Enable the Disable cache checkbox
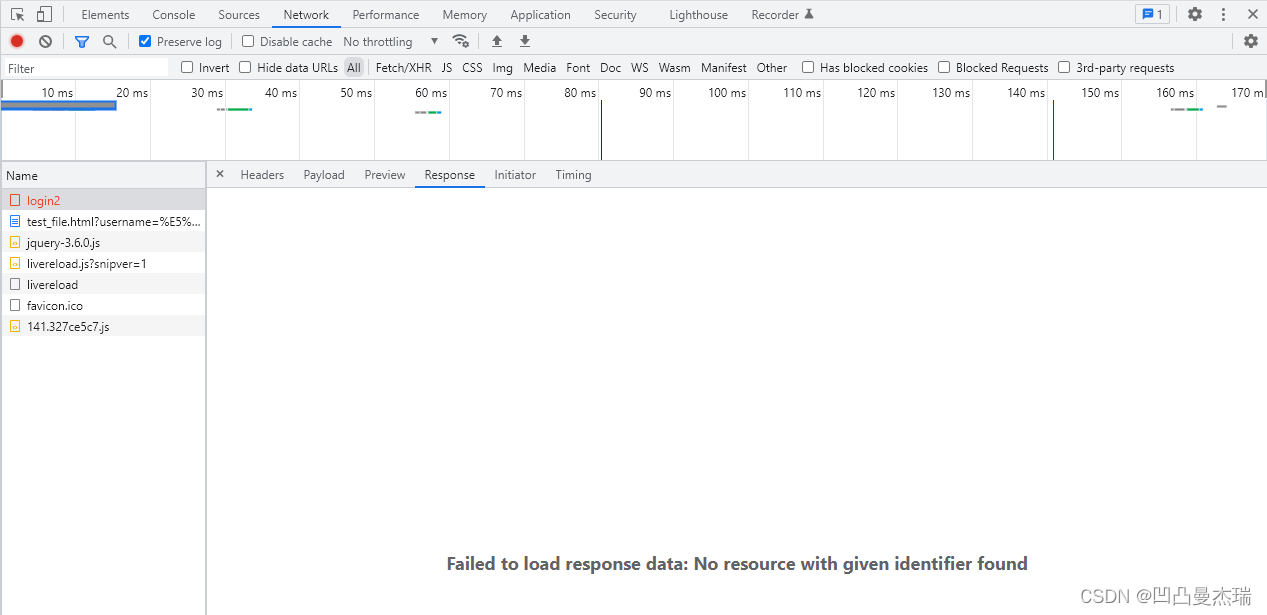The image size is (1267, 615). point(248,42)
